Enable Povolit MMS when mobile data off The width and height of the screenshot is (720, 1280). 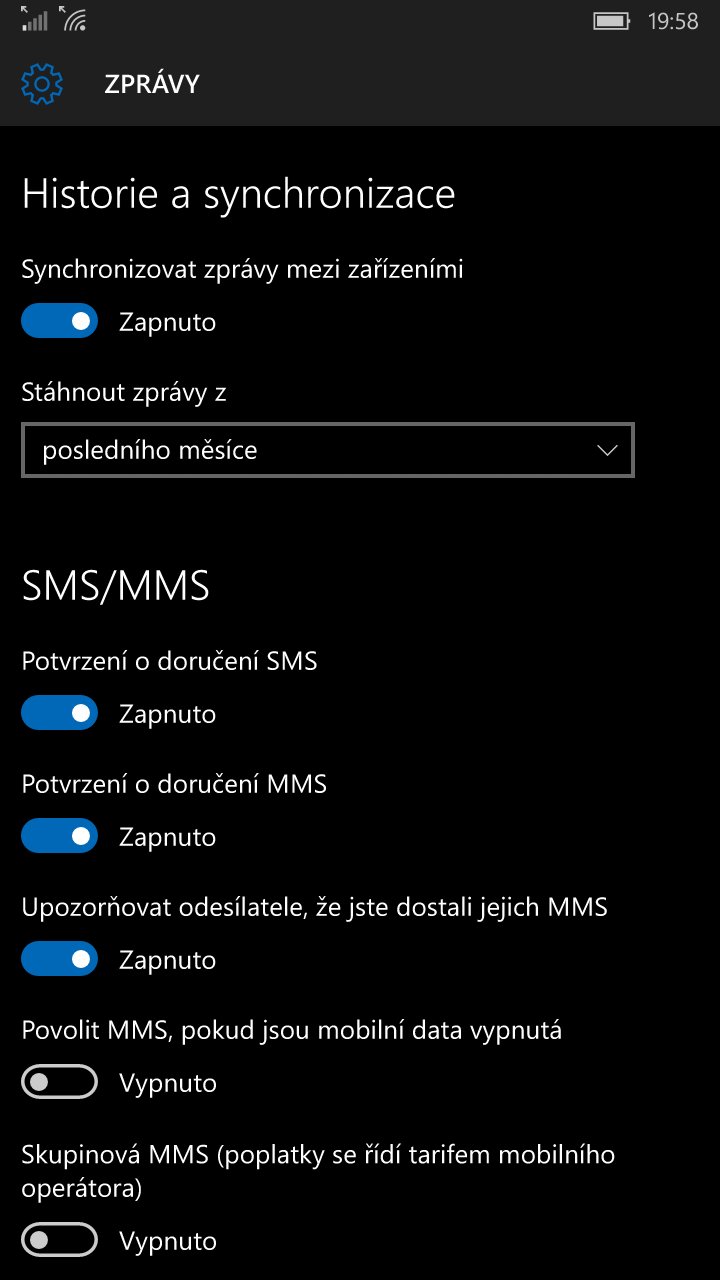point(60,1083)
